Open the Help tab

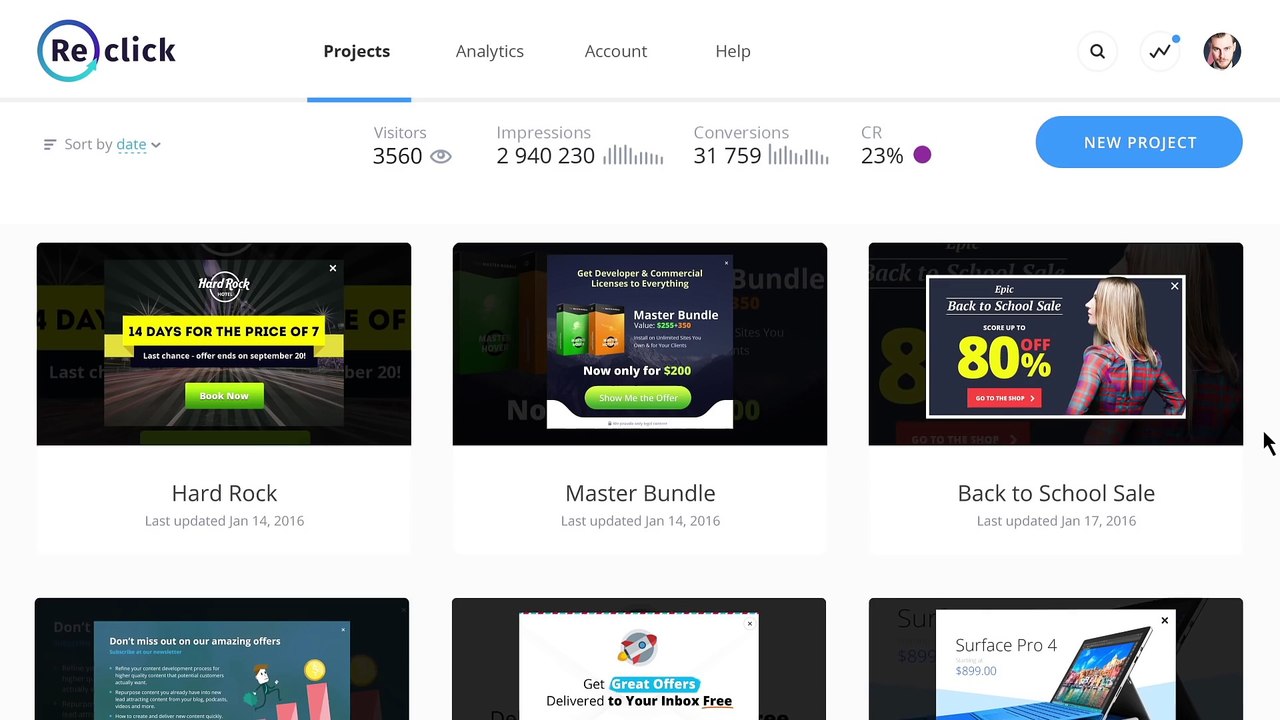tap(733, 51)
